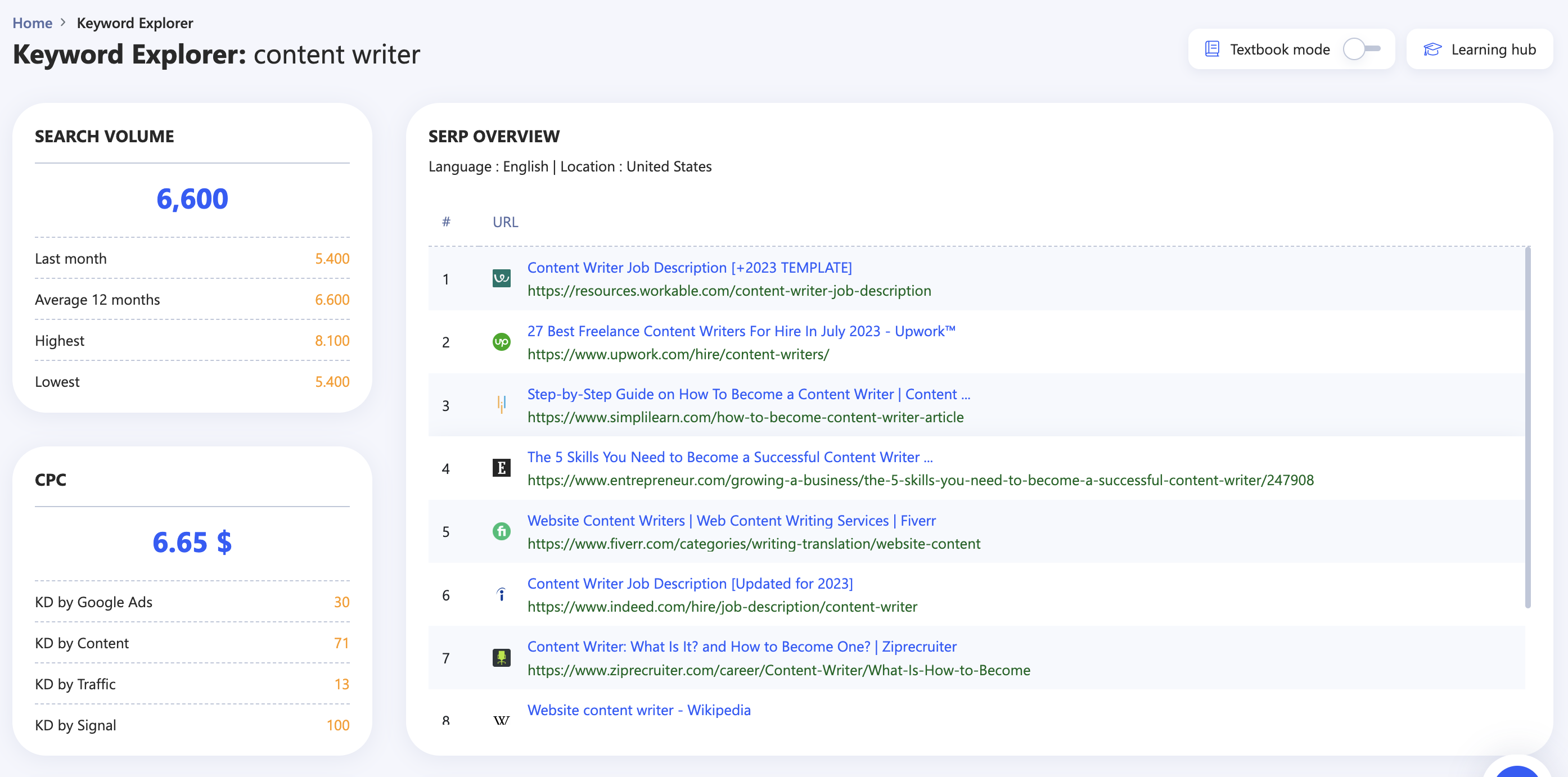Image resolution: width=1568 pixels, height=777 pixels.
Task: Click the 'SERP OVERVIEW' heading
Action: (x=494, y=136)
